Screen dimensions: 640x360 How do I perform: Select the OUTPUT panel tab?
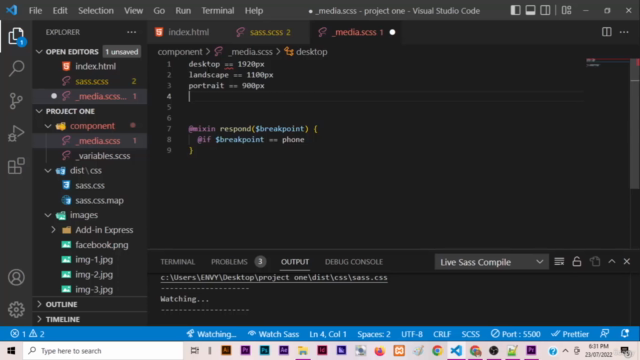click(295, 262)
